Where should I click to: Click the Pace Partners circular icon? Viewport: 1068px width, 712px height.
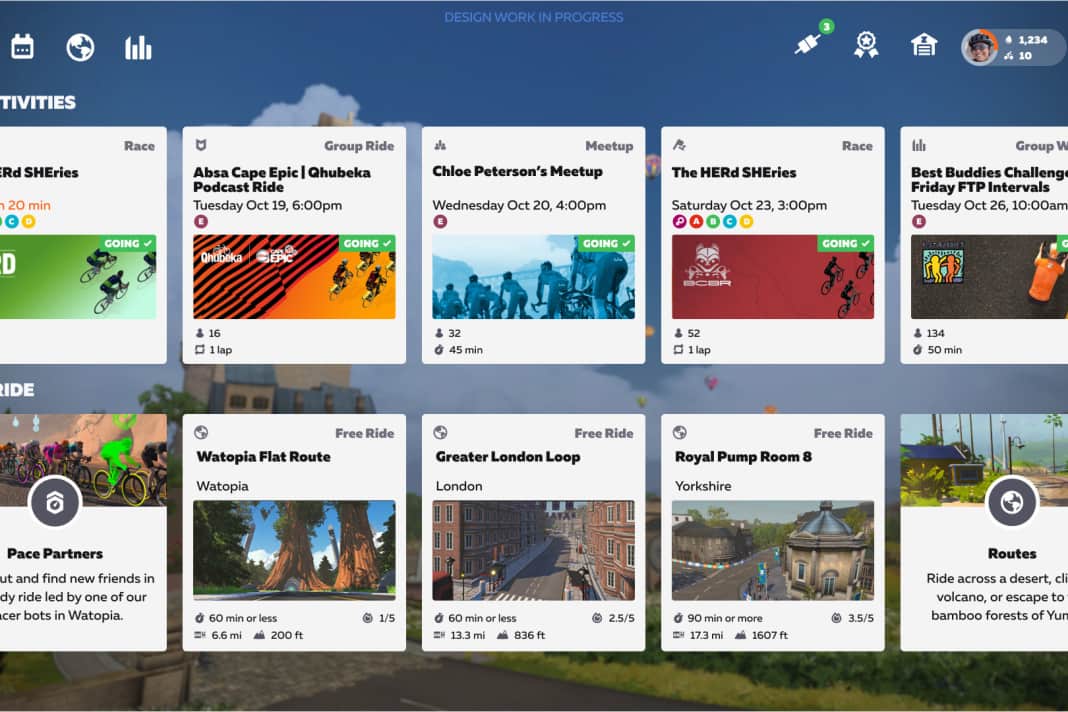point(54,502)
